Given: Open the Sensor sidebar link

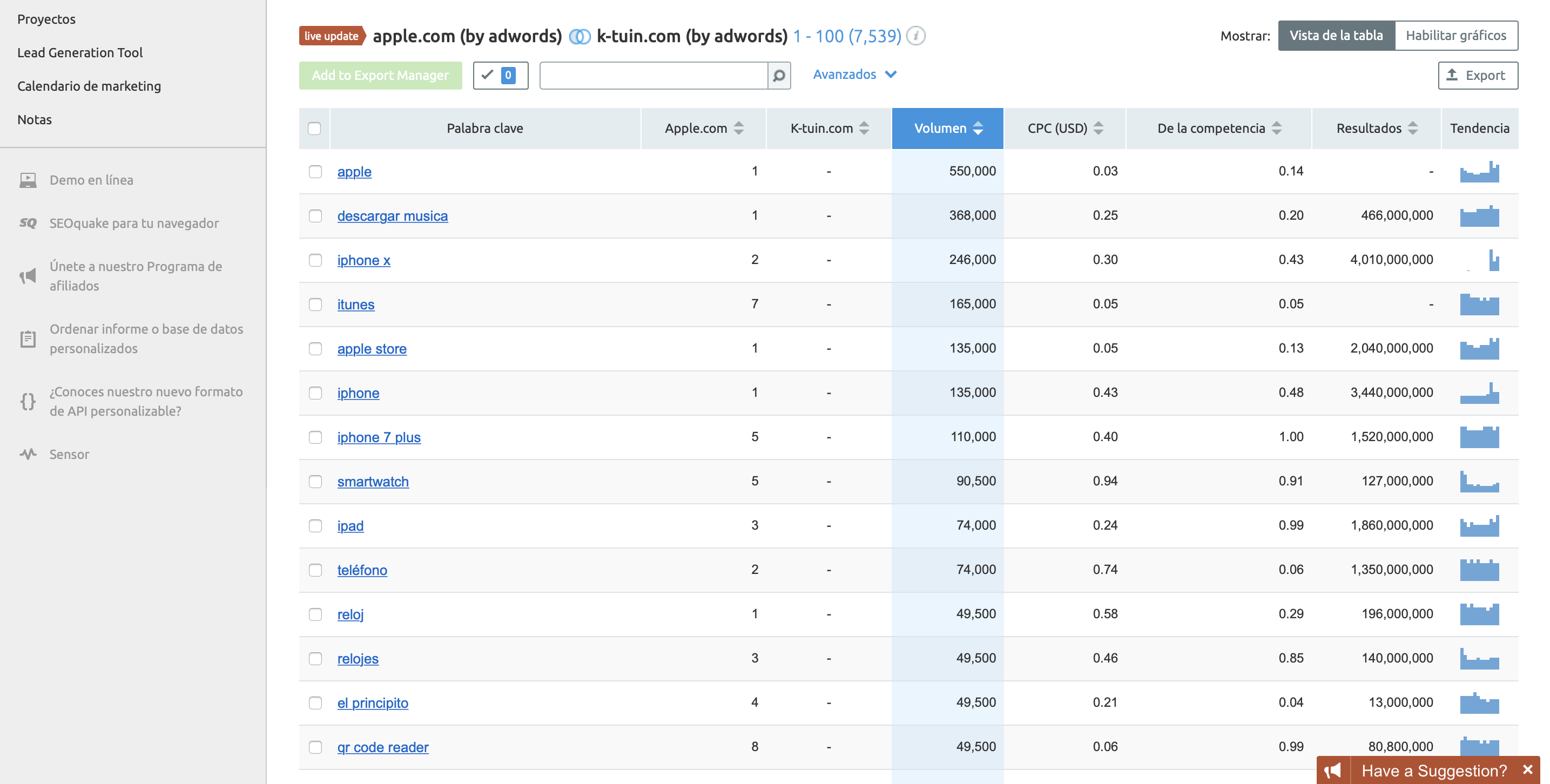Looking at the screenshot, I should click(69, 454).
